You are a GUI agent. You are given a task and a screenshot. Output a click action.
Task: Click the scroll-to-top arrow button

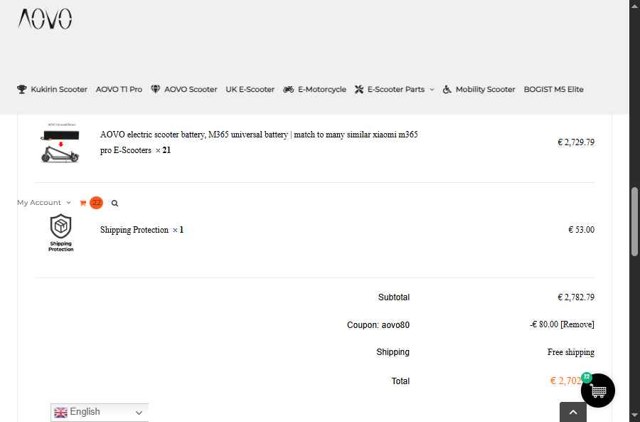click(573, 412)
